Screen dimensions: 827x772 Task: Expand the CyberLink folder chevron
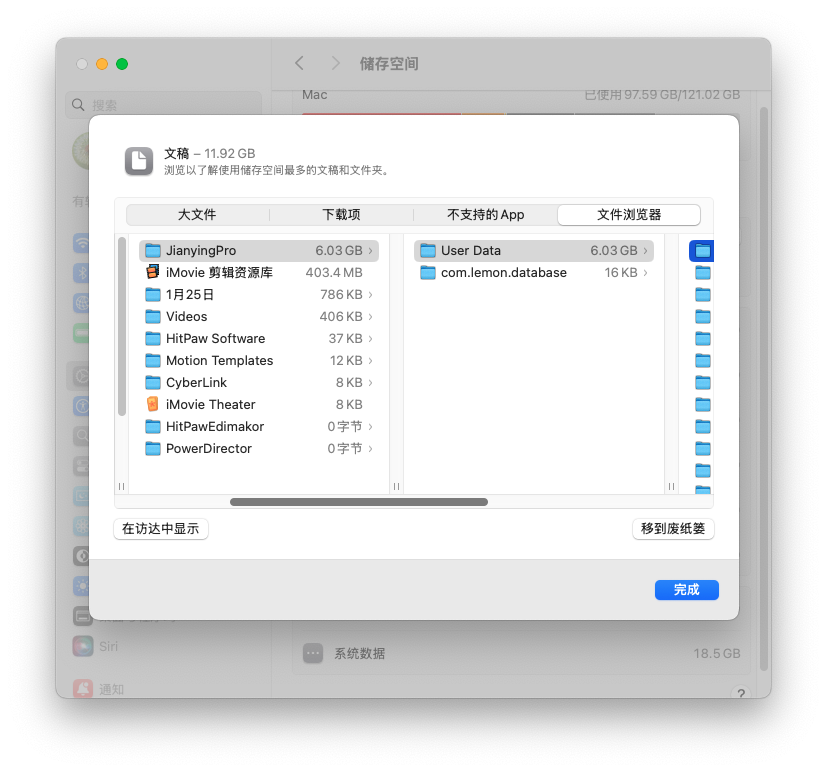(x=370, y=382)
